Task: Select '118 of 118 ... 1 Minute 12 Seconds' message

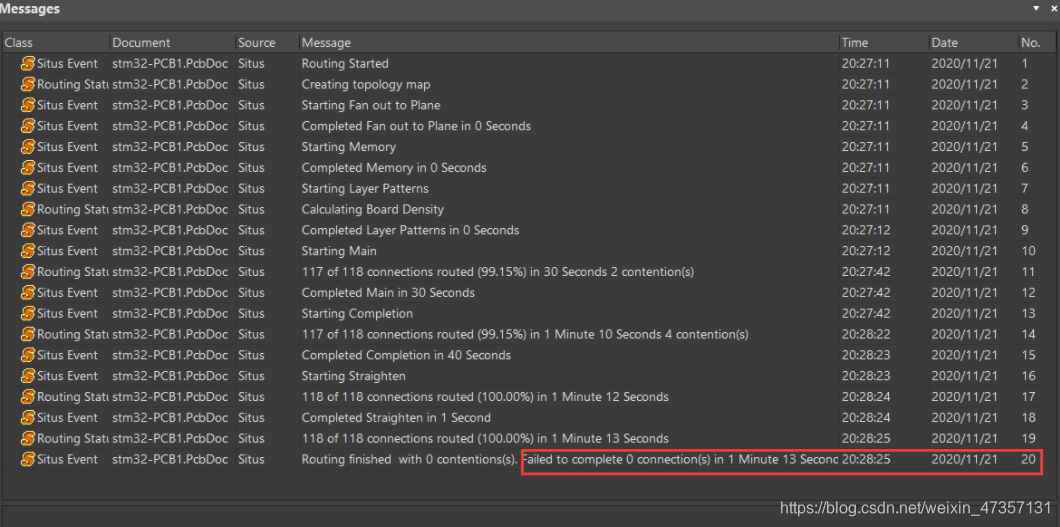Action: pos(485,397)
